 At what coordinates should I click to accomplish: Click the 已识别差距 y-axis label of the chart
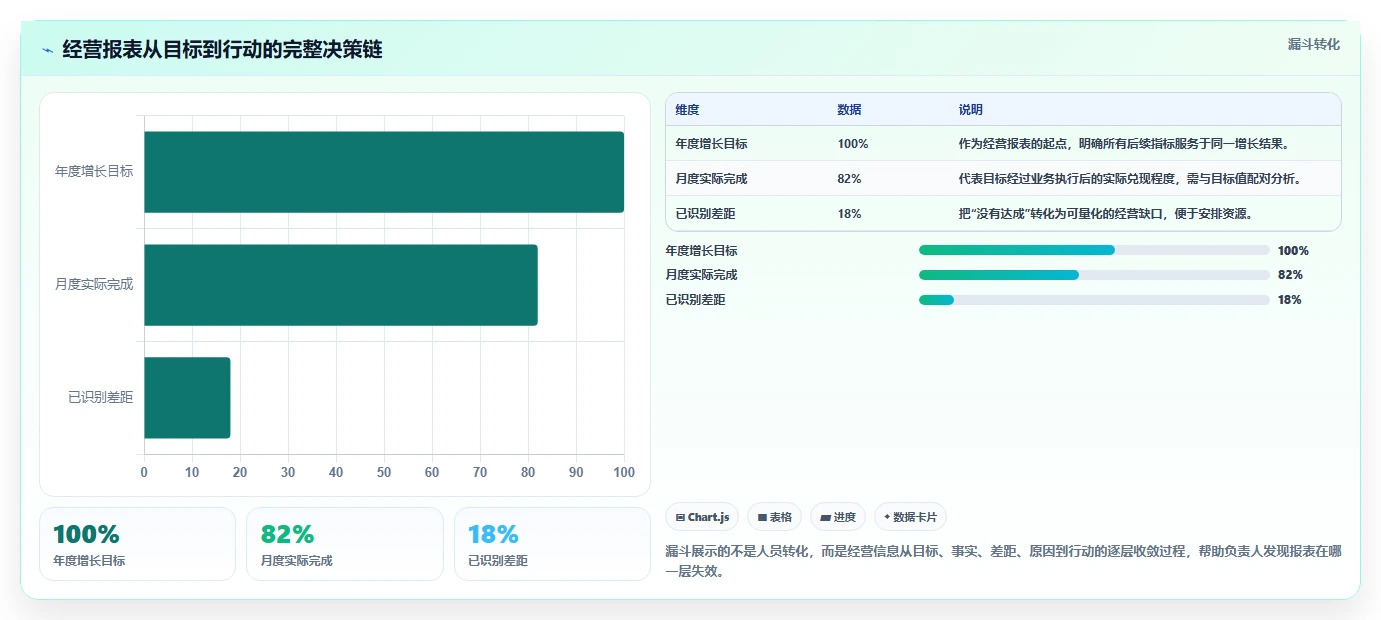coord(100,397)
